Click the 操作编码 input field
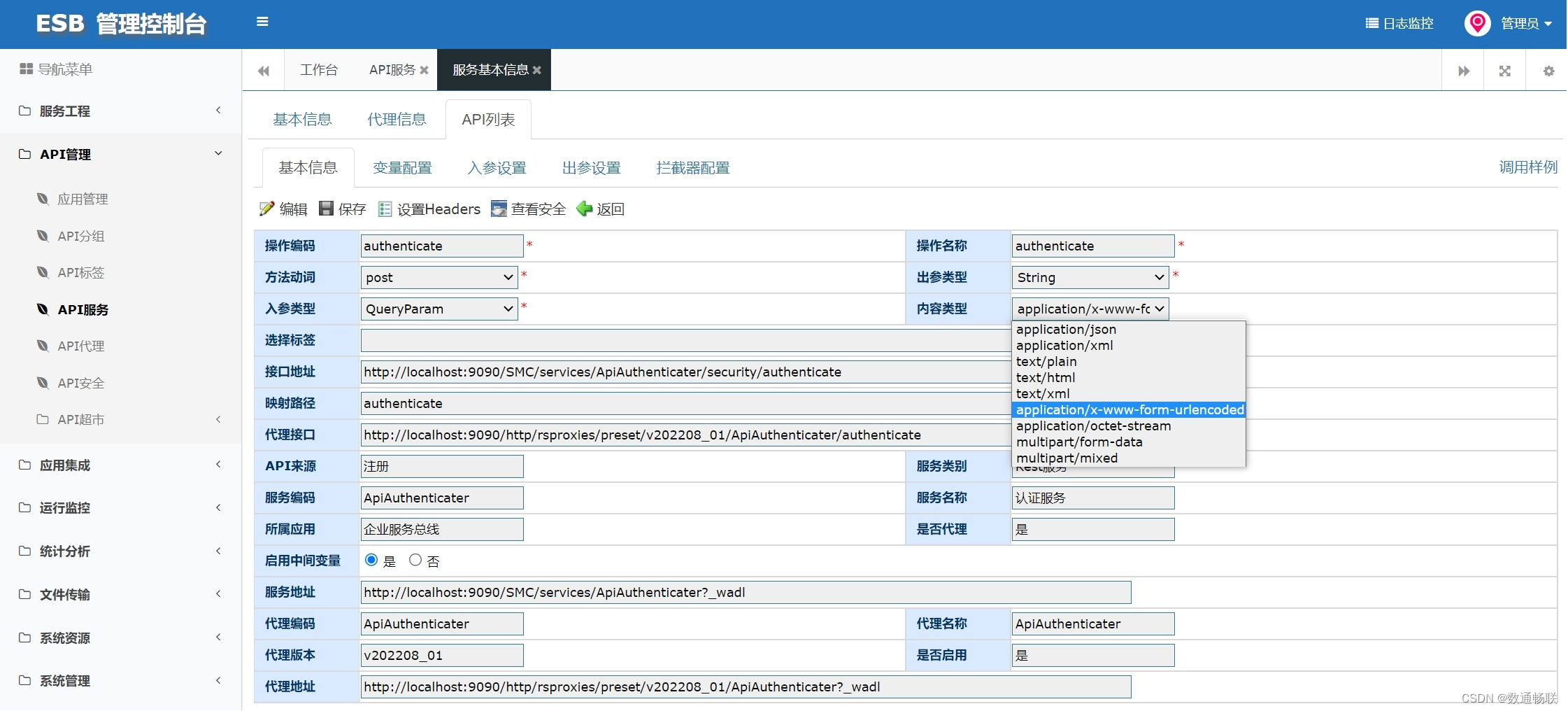 (x=442, y=246)
